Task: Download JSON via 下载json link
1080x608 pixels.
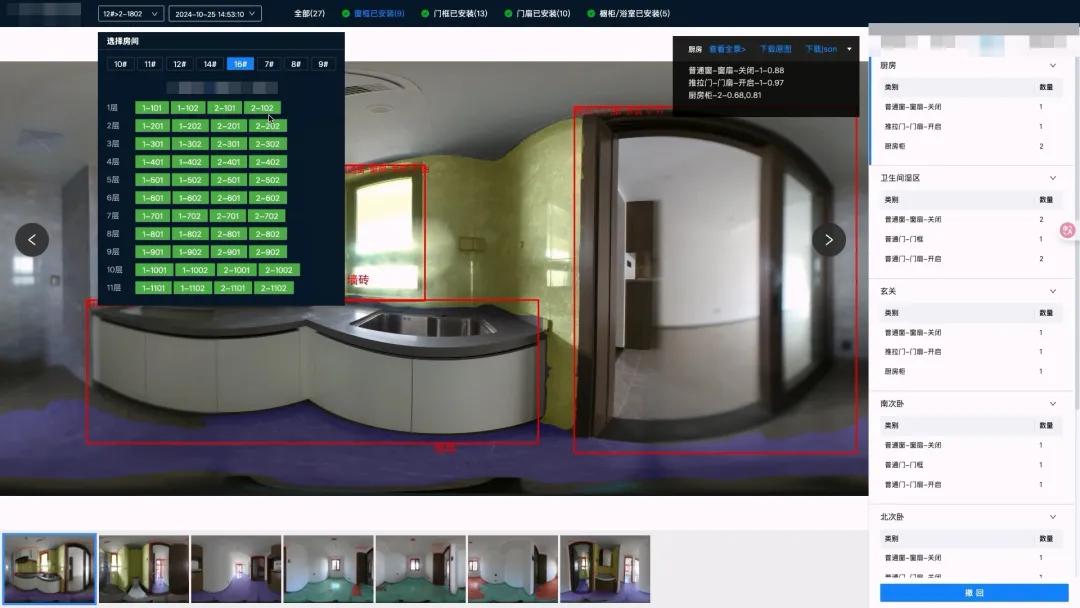Action: point(821,48)
